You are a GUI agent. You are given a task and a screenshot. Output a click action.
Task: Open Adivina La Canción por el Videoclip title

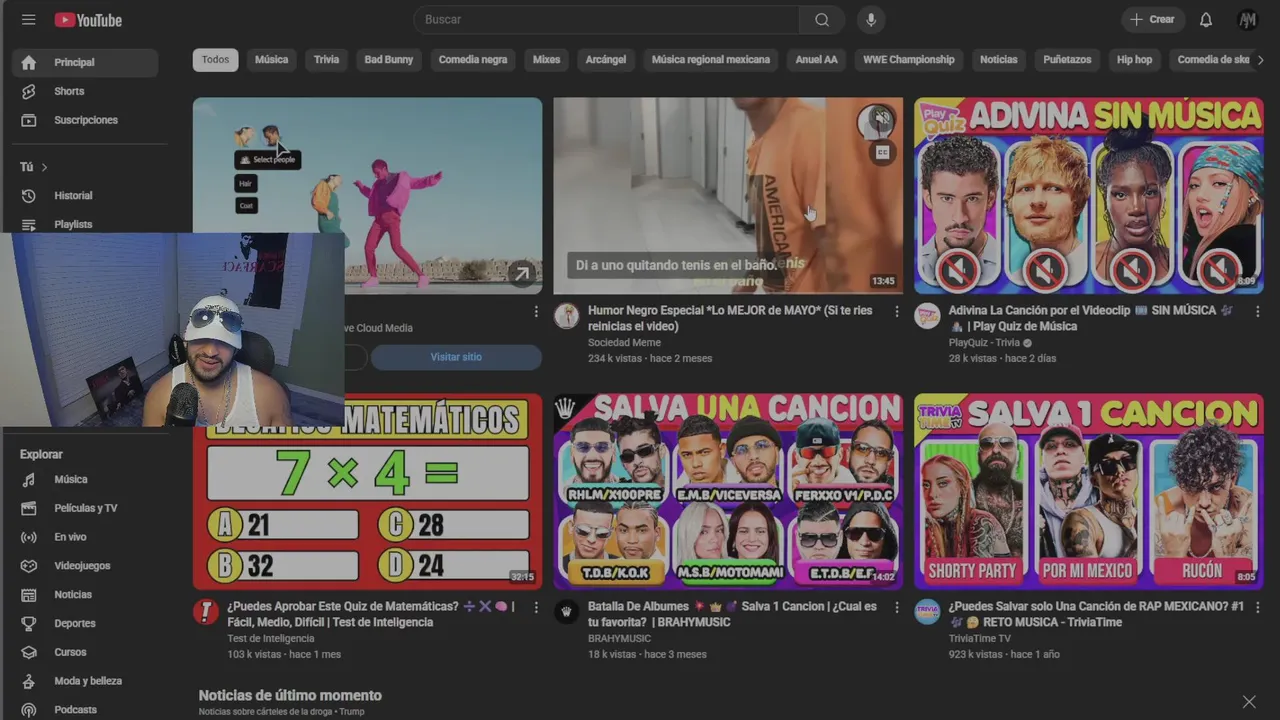pyautogui.click(x=1091, y=318)
